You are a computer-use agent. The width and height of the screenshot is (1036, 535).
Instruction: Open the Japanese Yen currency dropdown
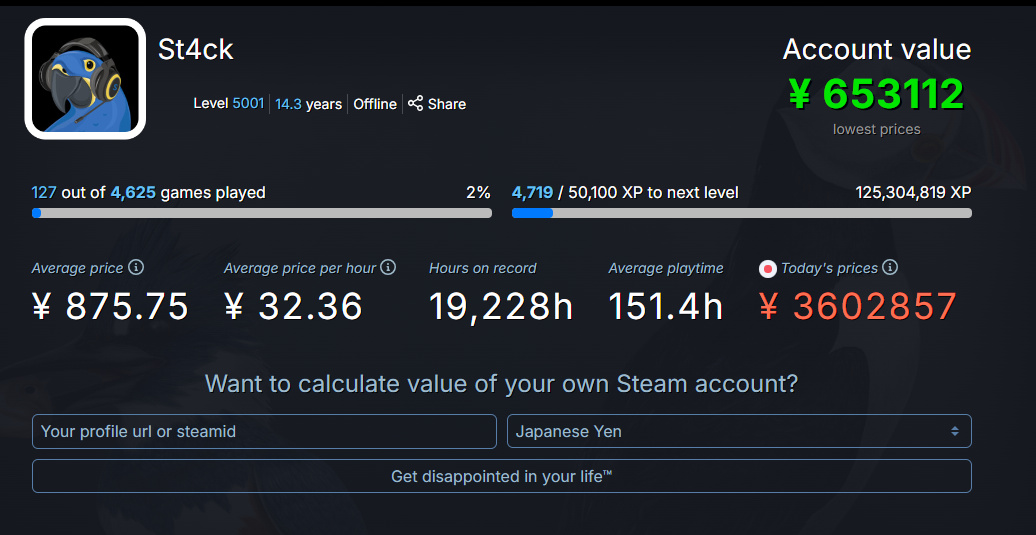[738, 431]
